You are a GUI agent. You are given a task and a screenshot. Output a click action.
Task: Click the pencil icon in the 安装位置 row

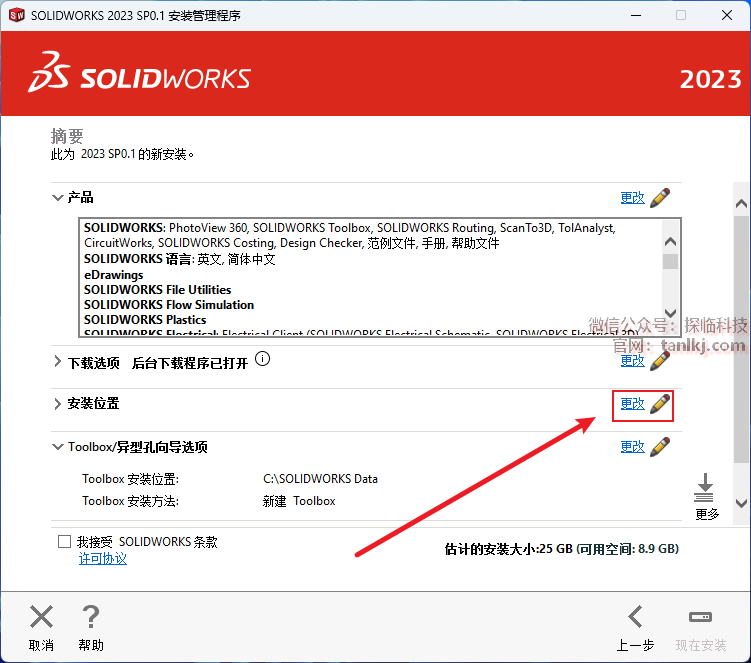(660, 404)
